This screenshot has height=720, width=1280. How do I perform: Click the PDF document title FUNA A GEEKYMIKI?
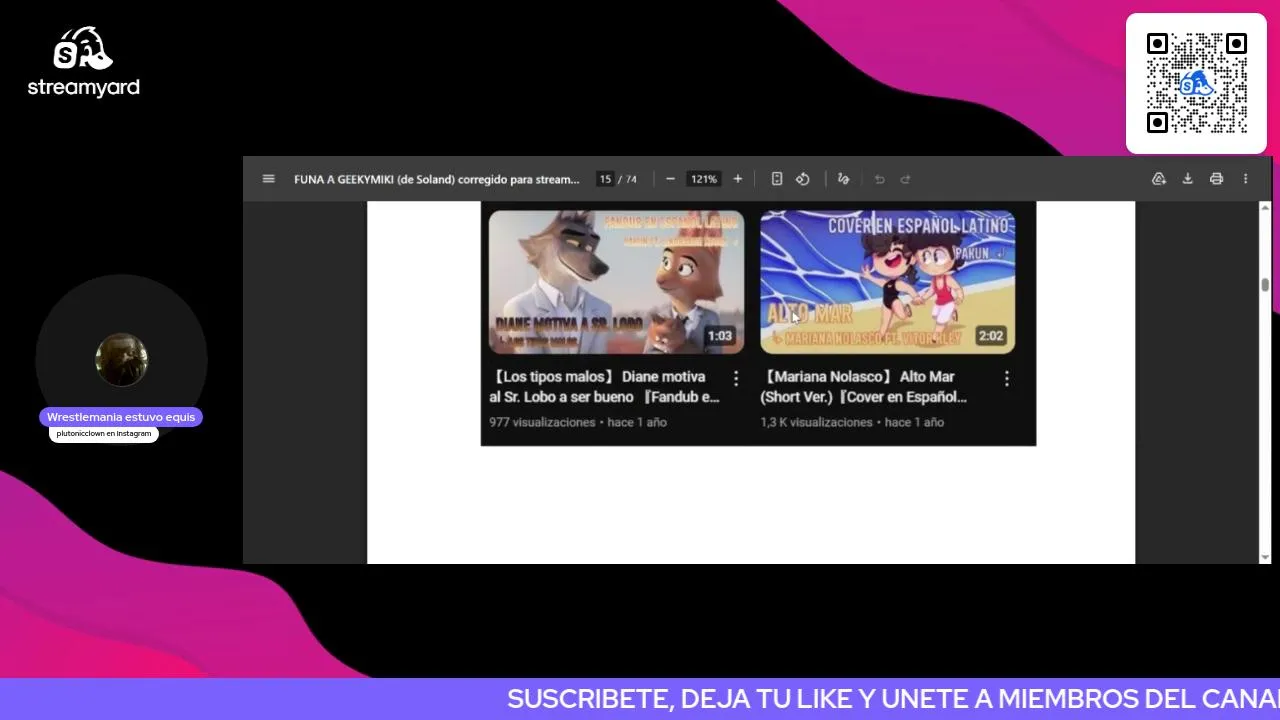pyautogui.click(x=436, y=179)
